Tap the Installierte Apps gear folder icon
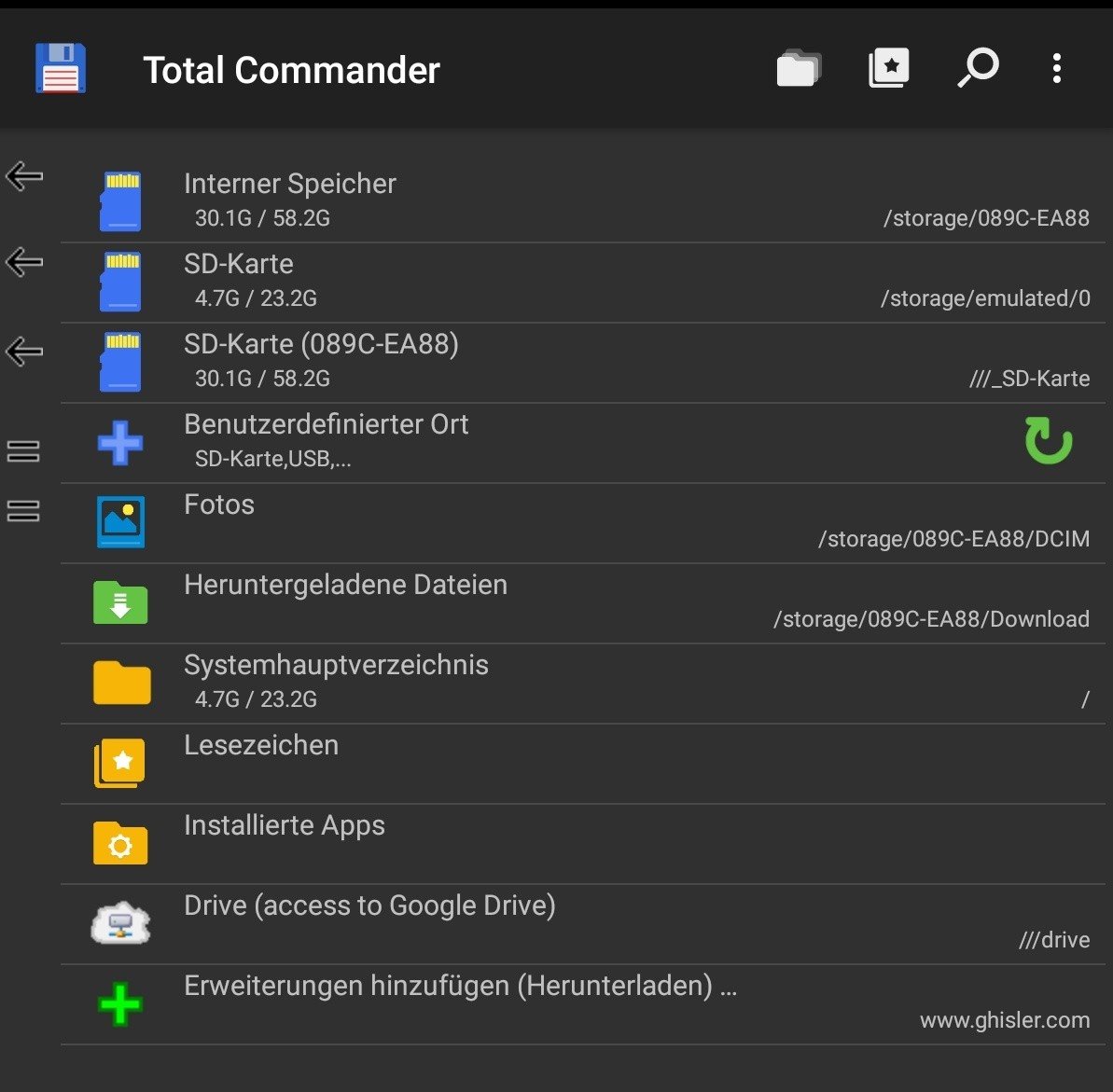This screenshot has height=1092, width=1113. coord(120,843)
